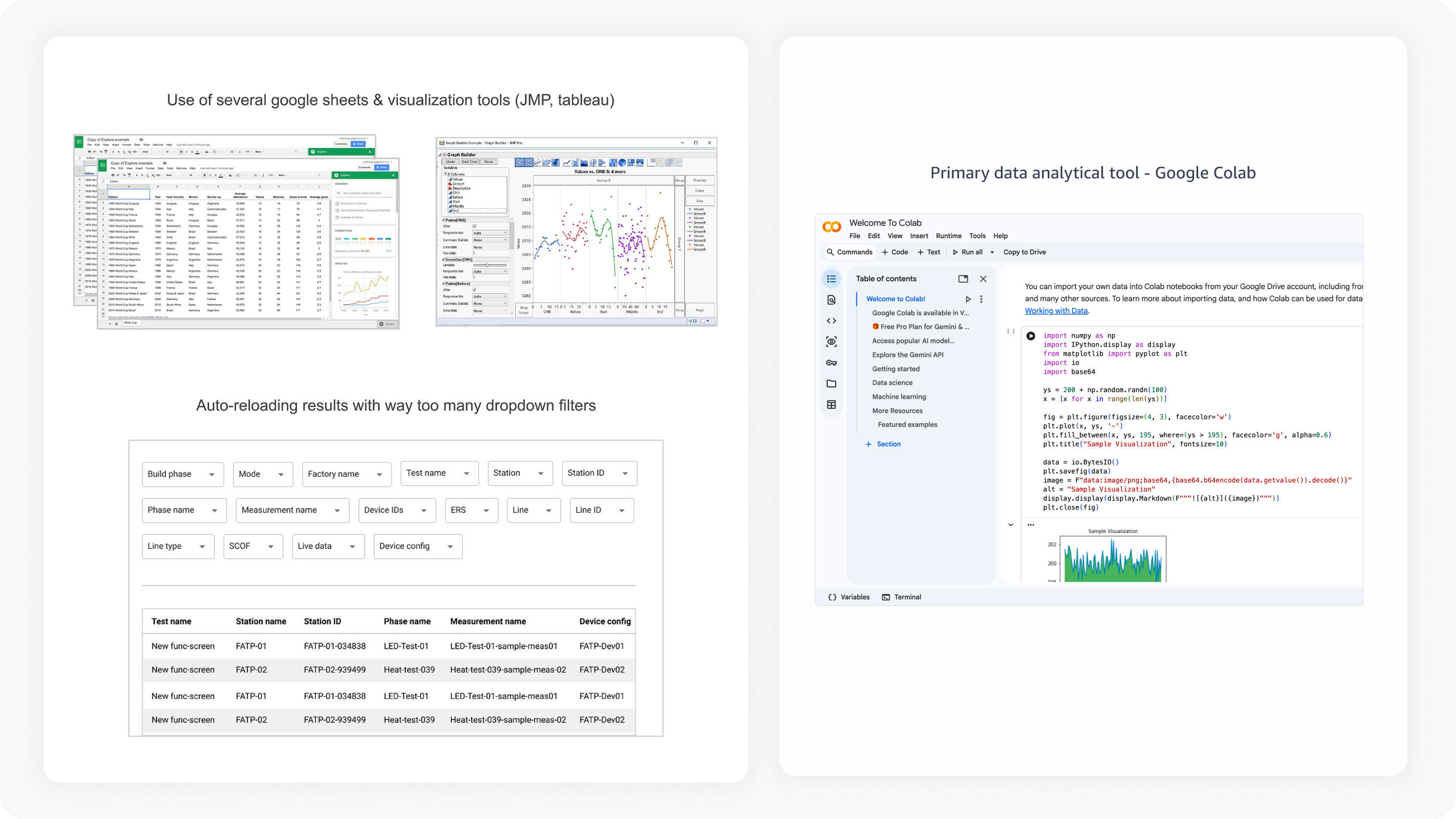
Task: Open the Device config dropdown filter
Action: (418, 547)
